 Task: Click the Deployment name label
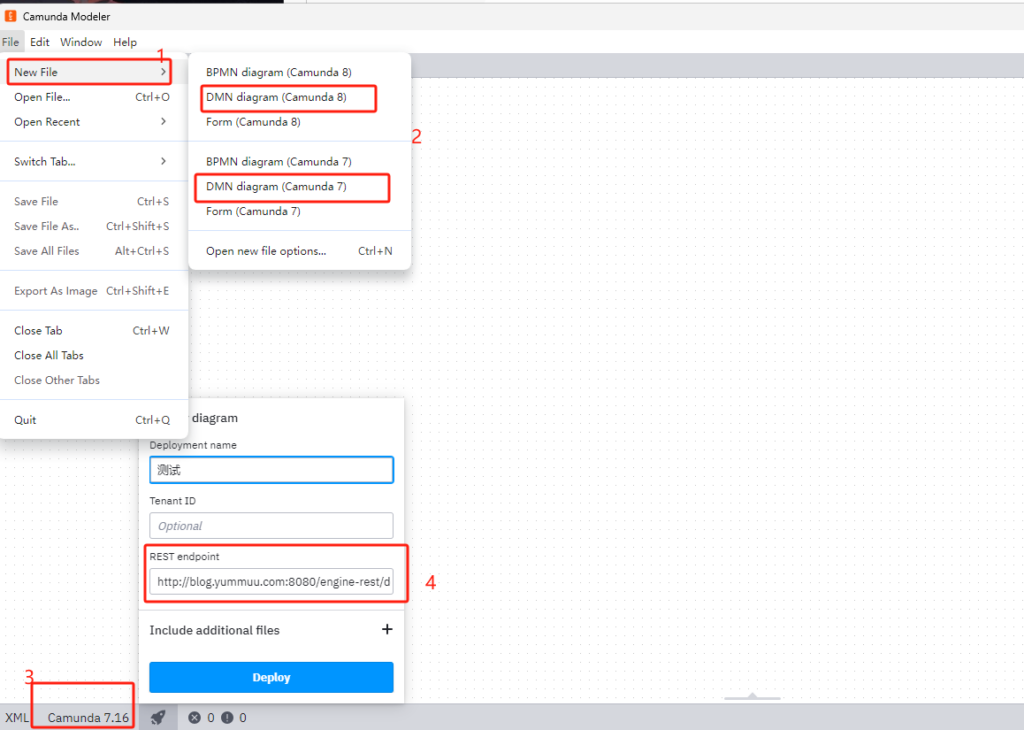(193, 445)
